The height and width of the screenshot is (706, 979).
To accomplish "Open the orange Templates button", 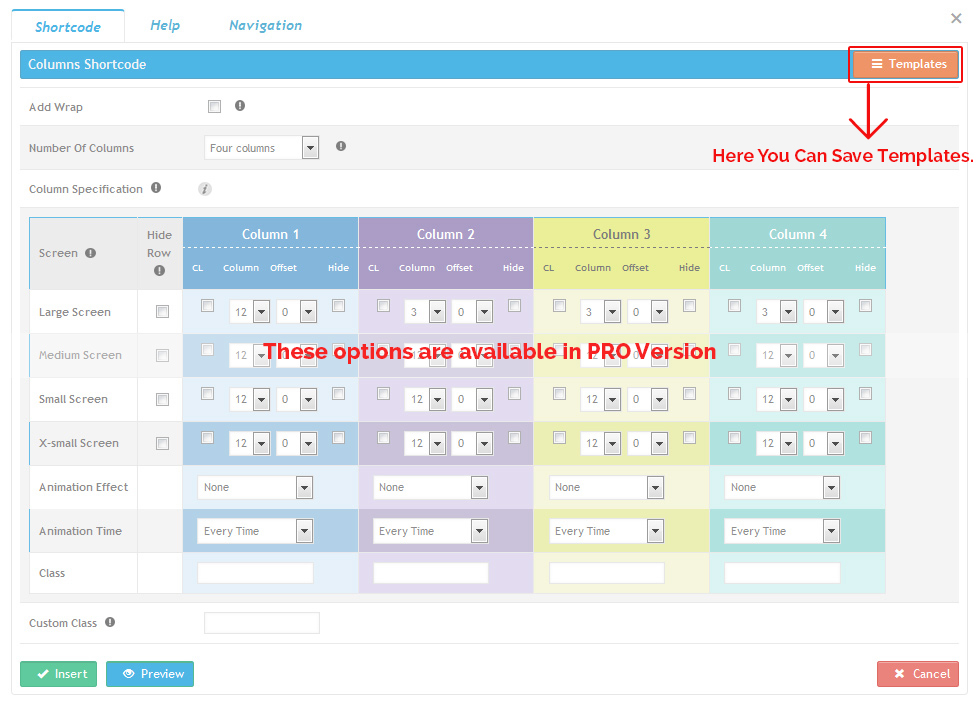I will (x=906, y=64).
